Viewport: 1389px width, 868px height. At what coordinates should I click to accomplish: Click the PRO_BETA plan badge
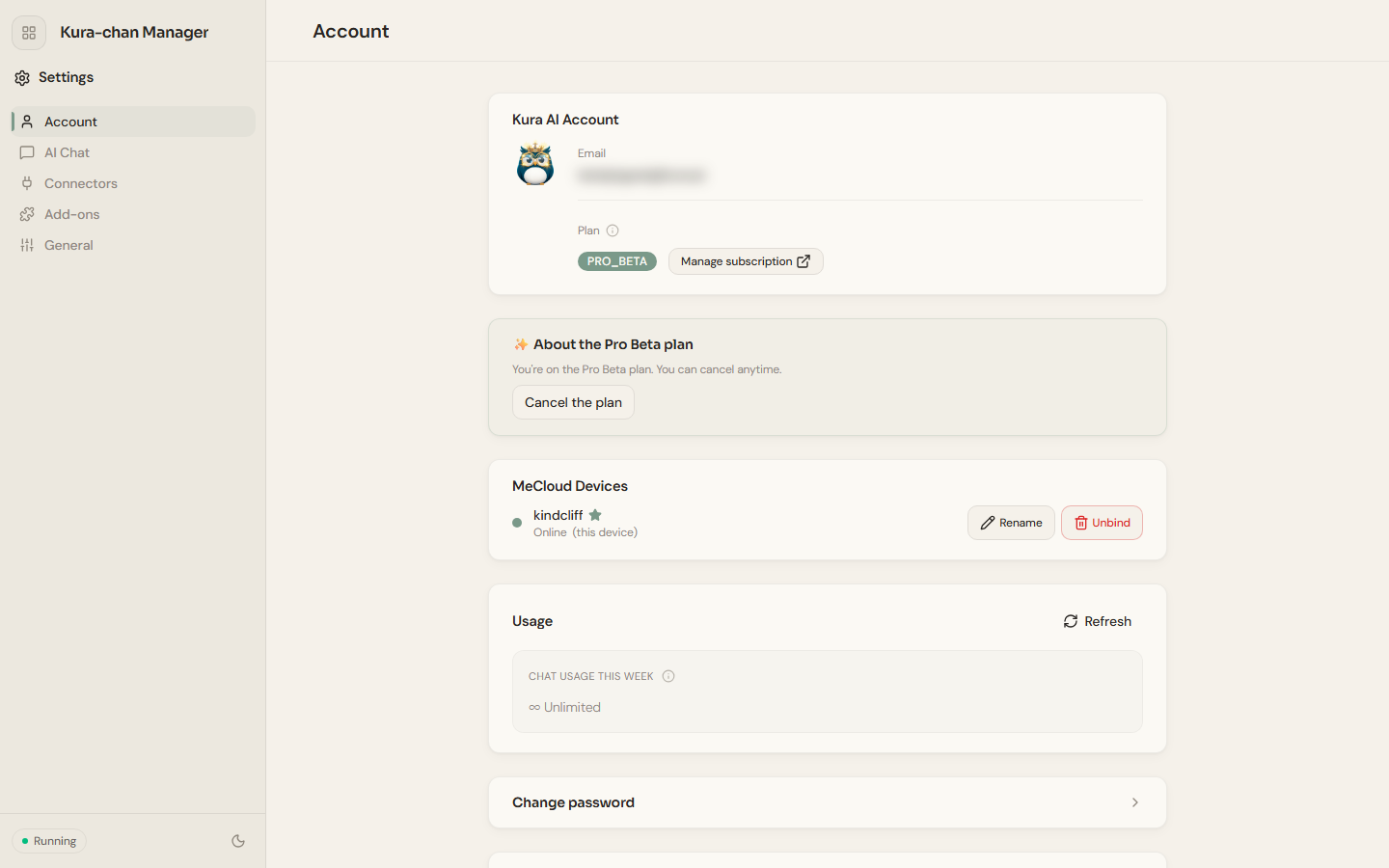(x=617, y=261)
